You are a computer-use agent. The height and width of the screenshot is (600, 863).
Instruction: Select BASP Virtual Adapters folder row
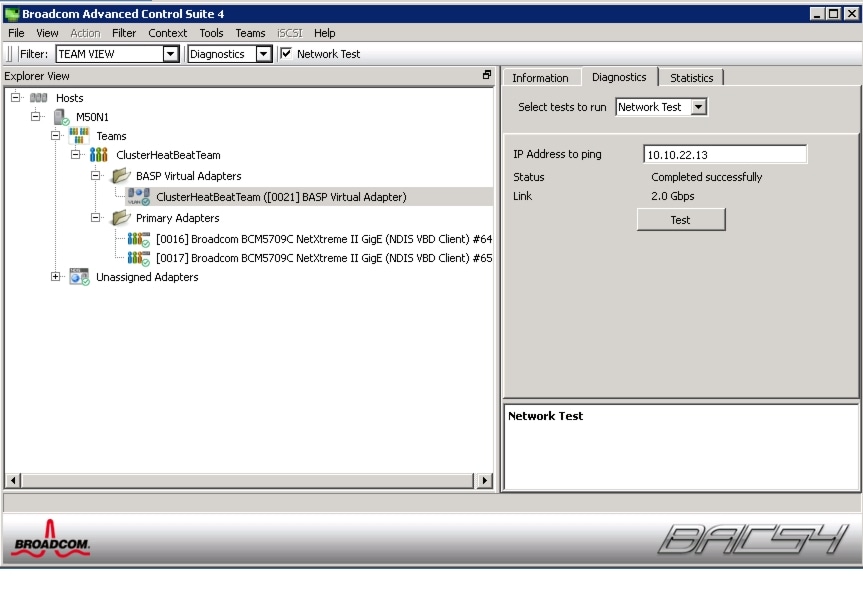[189, 176]
